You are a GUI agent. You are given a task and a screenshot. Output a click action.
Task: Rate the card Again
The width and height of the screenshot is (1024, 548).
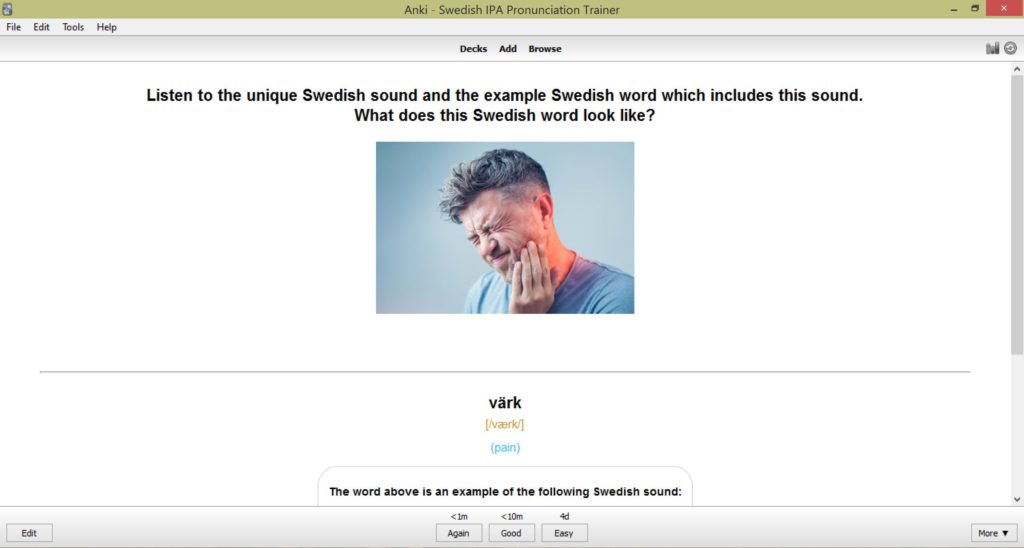(458, 533)
